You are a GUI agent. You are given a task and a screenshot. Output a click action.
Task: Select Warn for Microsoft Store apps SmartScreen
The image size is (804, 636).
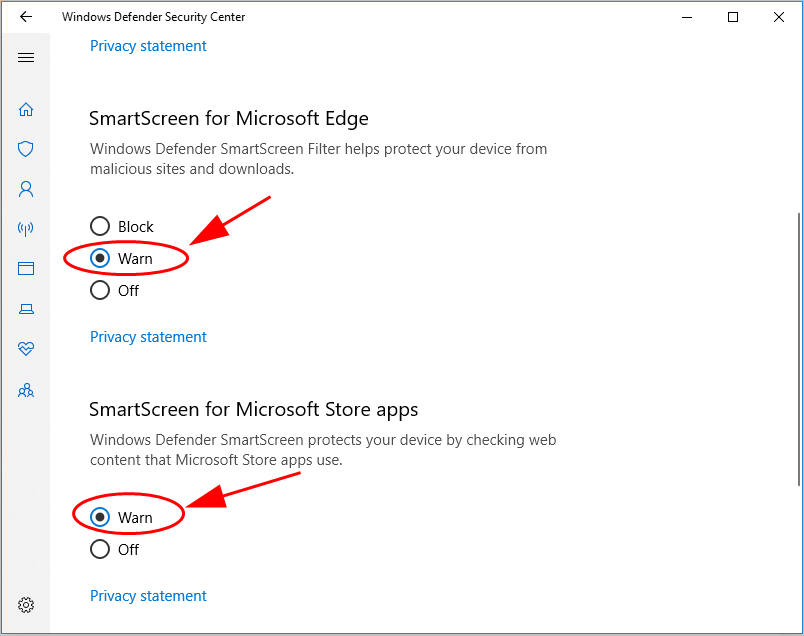100,517
